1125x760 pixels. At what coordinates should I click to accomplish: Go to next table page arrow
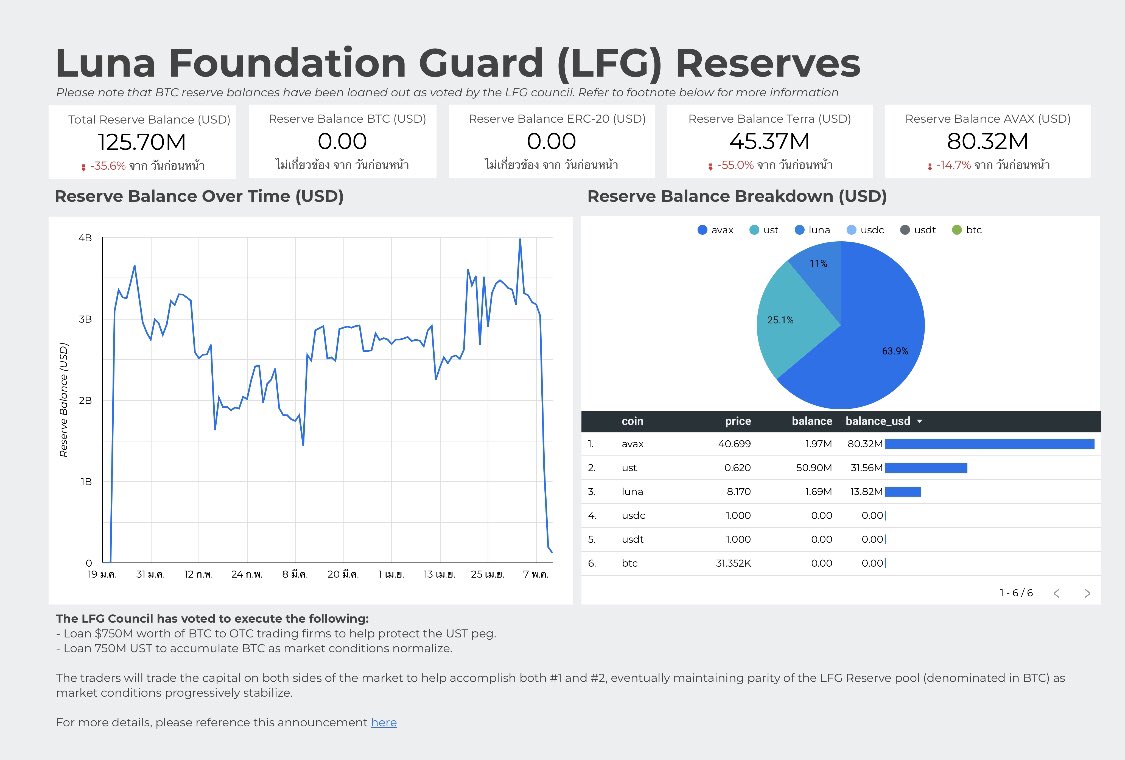click(1087, 593)
